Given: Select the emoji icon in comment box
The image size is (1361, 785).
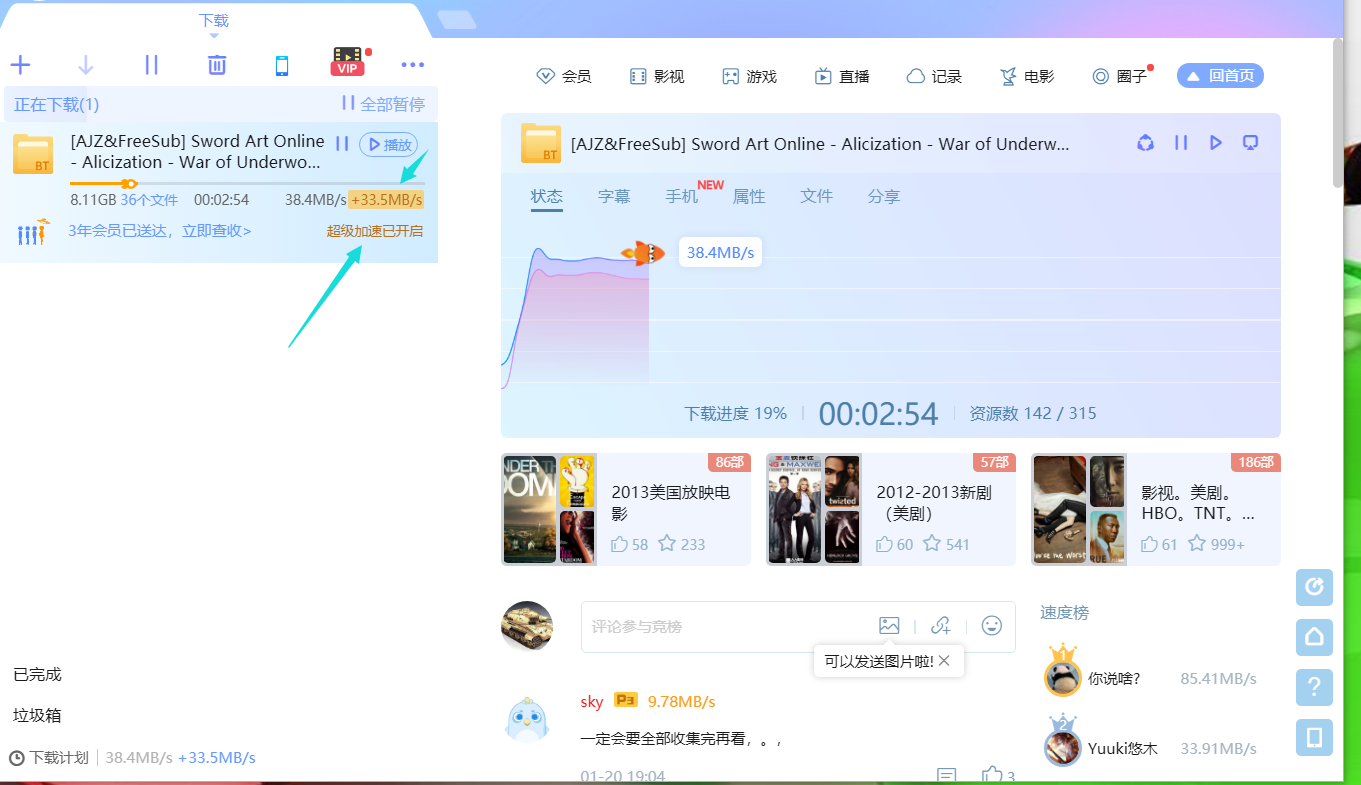Looking at the screenshot, I should pos(991,624).
